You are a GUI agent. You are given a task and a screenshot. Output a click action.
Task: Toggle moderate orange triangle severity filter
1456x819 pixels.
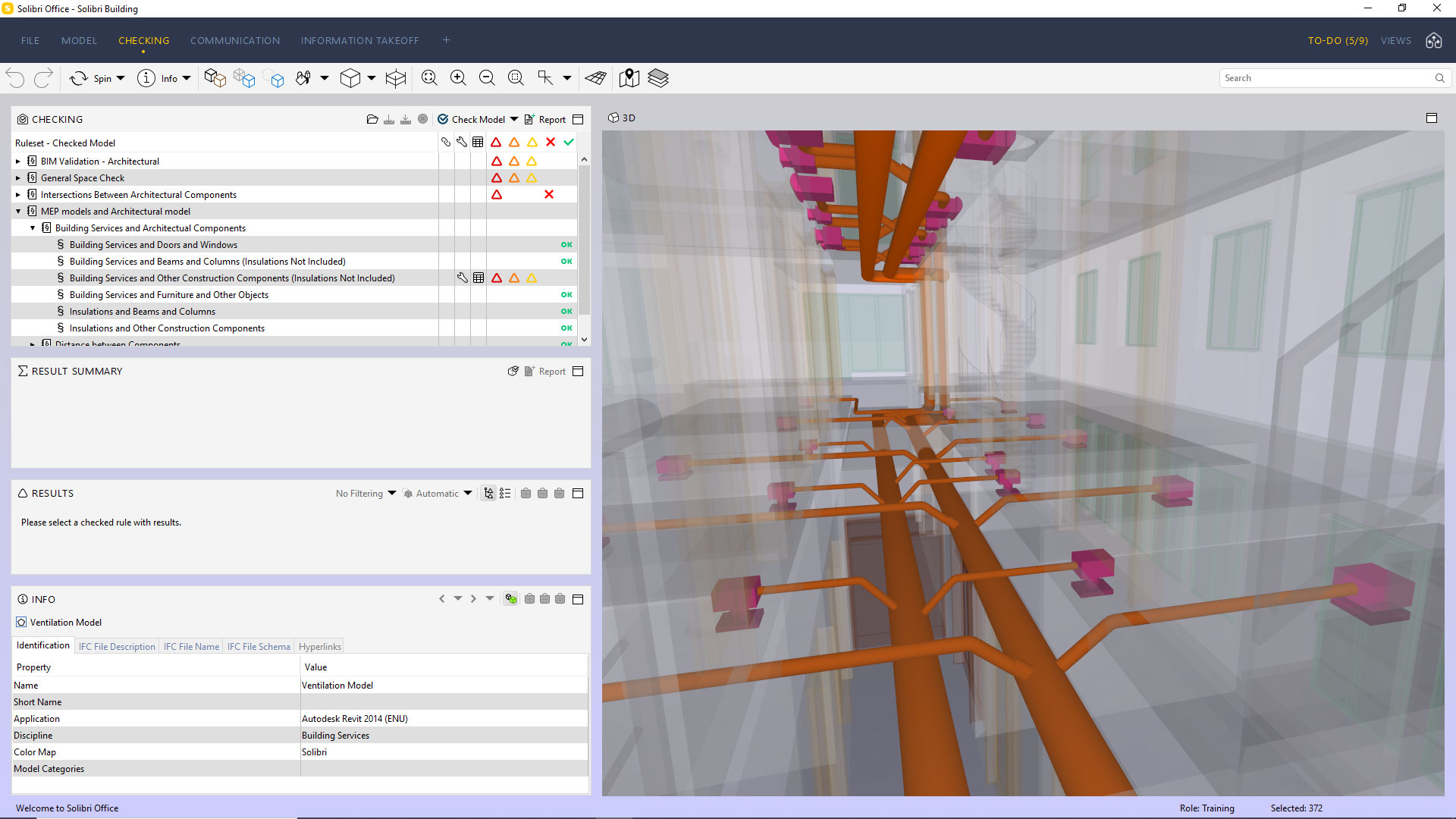(x=514, y=142)
